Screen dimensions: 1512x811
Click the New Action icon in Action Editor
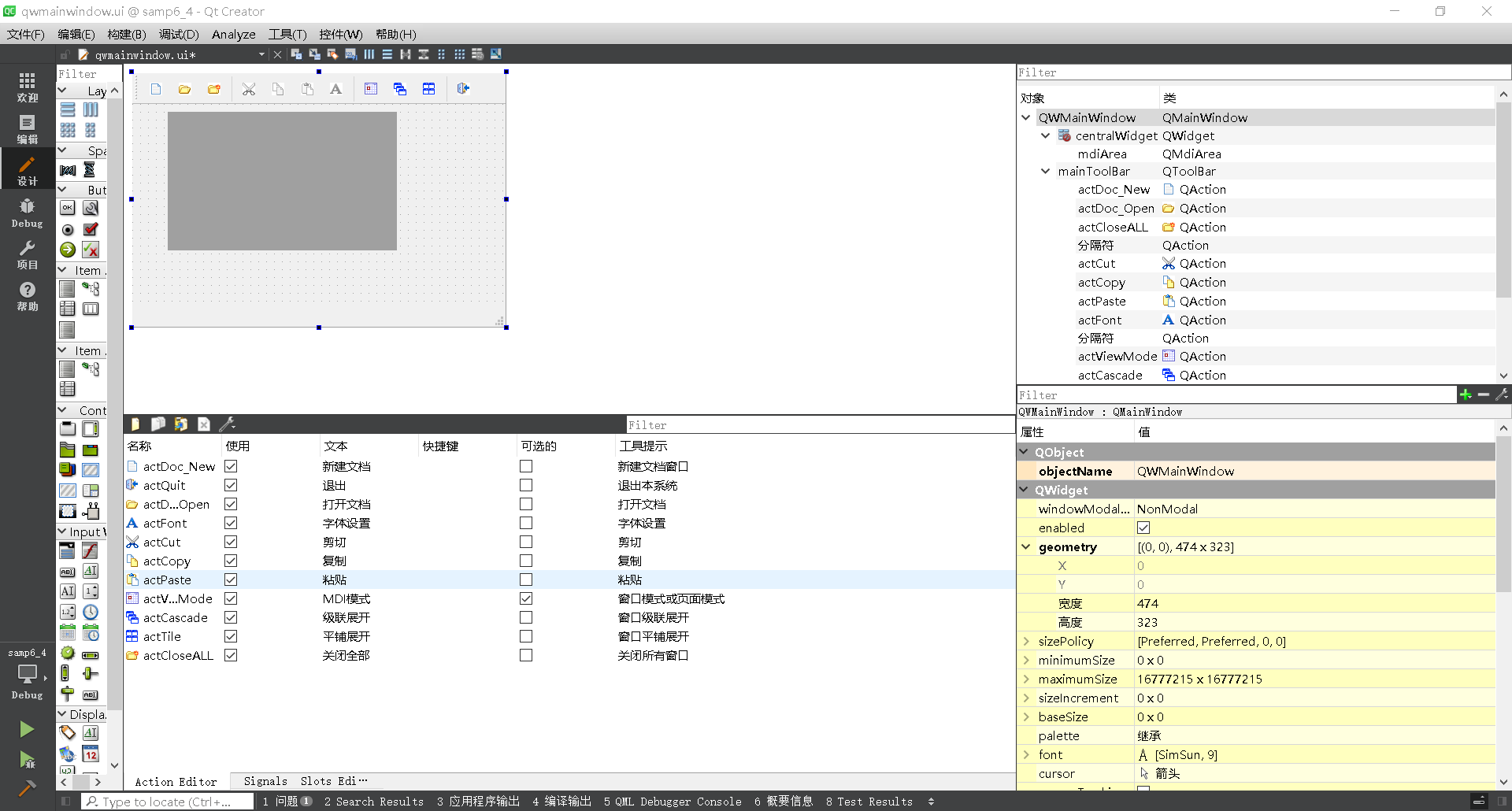point(135,424)
